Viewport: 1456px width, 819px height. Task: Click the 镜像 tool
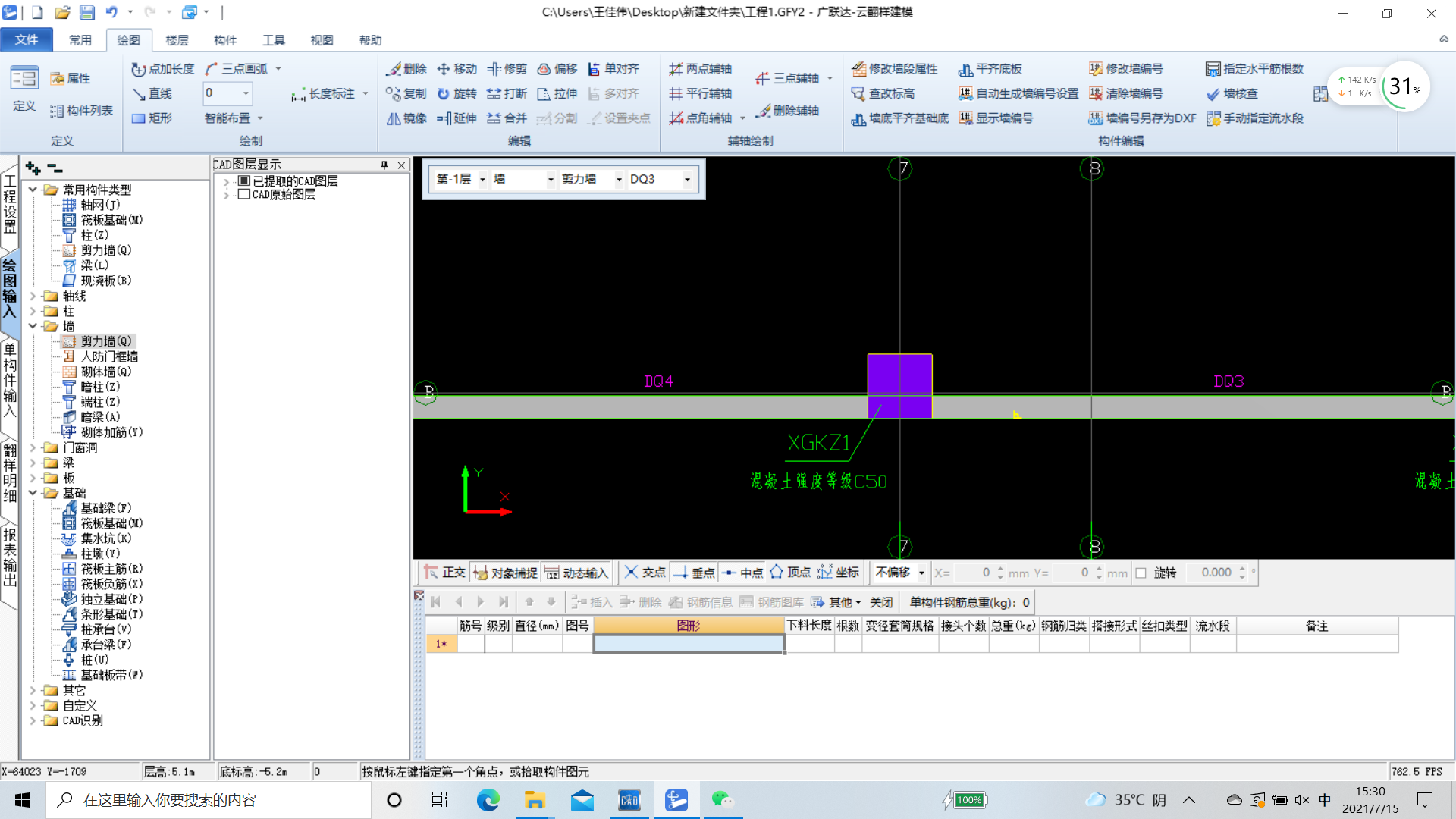coord(406,118)
